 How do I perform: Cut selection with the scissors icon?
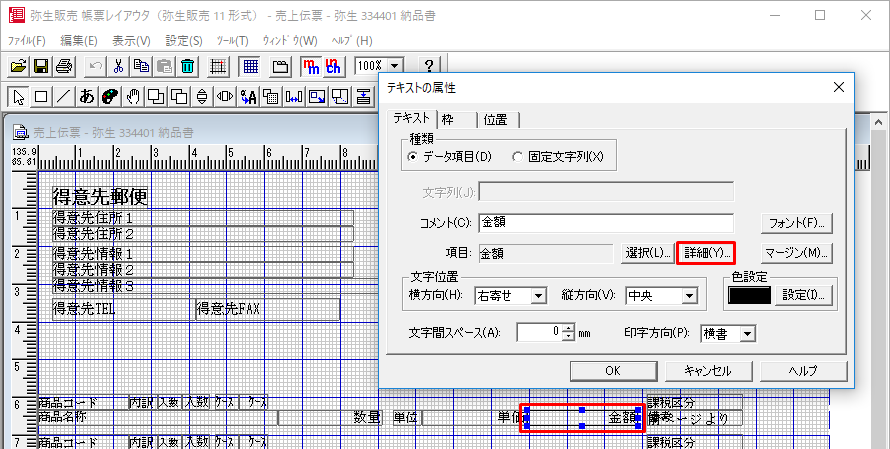tap(118, 66)
